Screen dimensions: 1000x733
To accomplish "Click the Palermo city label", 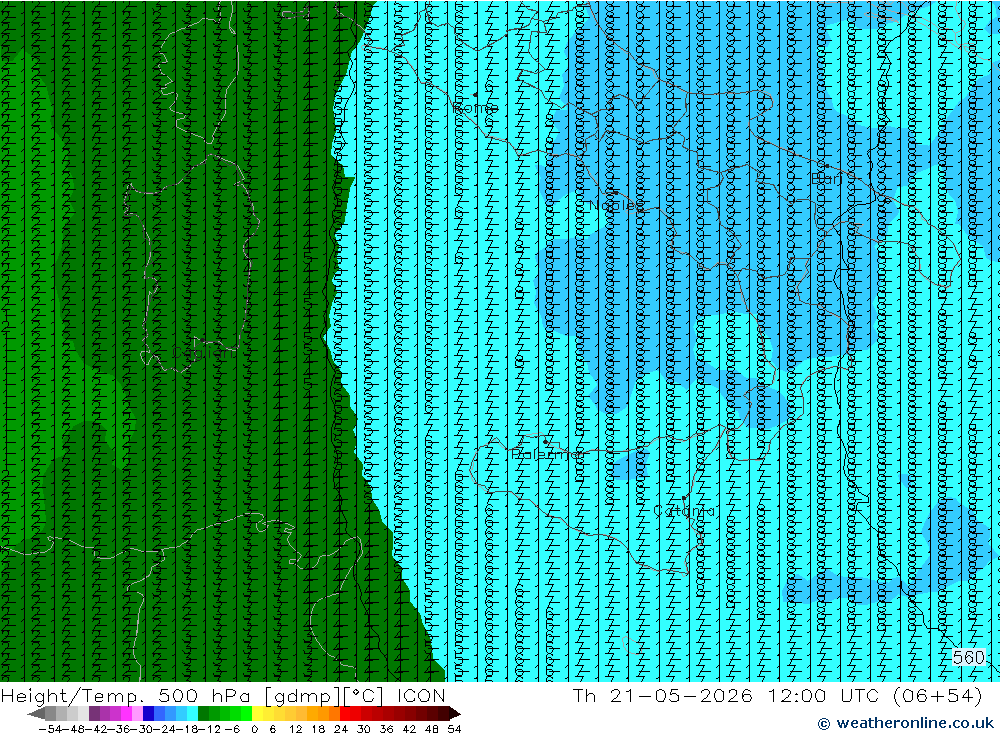I will pyautogui.click(x=547, y=454).
